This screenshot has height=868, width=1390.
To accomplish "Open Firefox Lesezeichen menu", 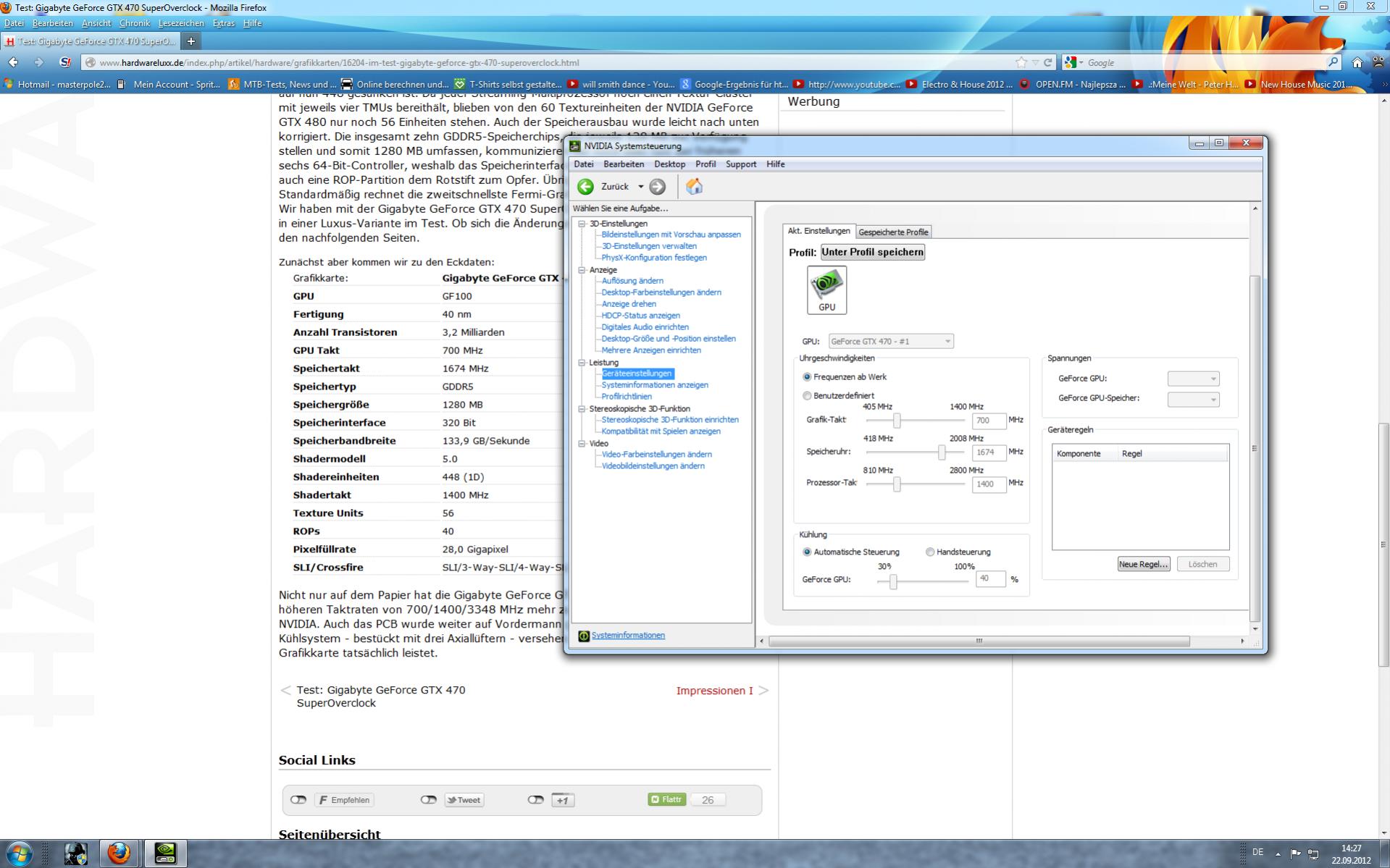I will point(180,23).
